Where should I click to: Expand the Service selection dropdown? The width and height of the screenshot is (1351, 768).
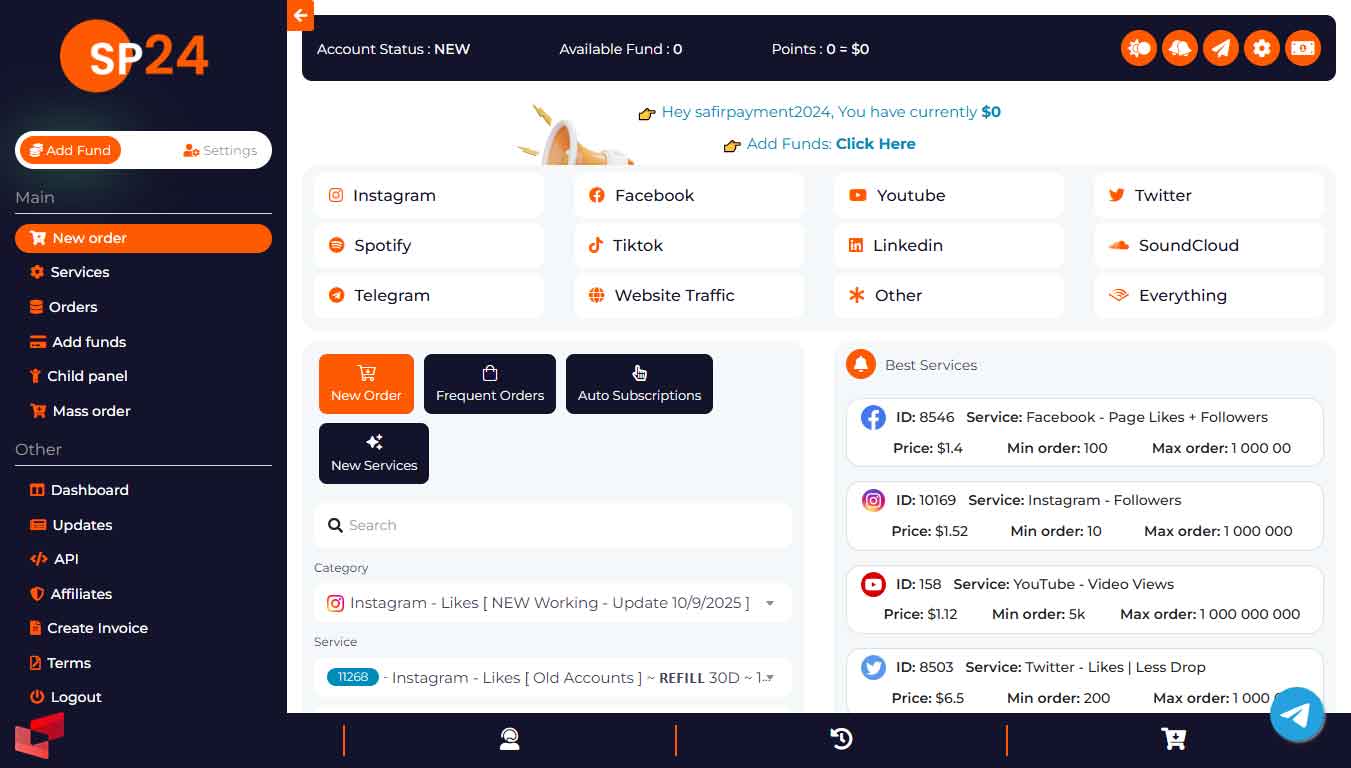pos(553,677)
